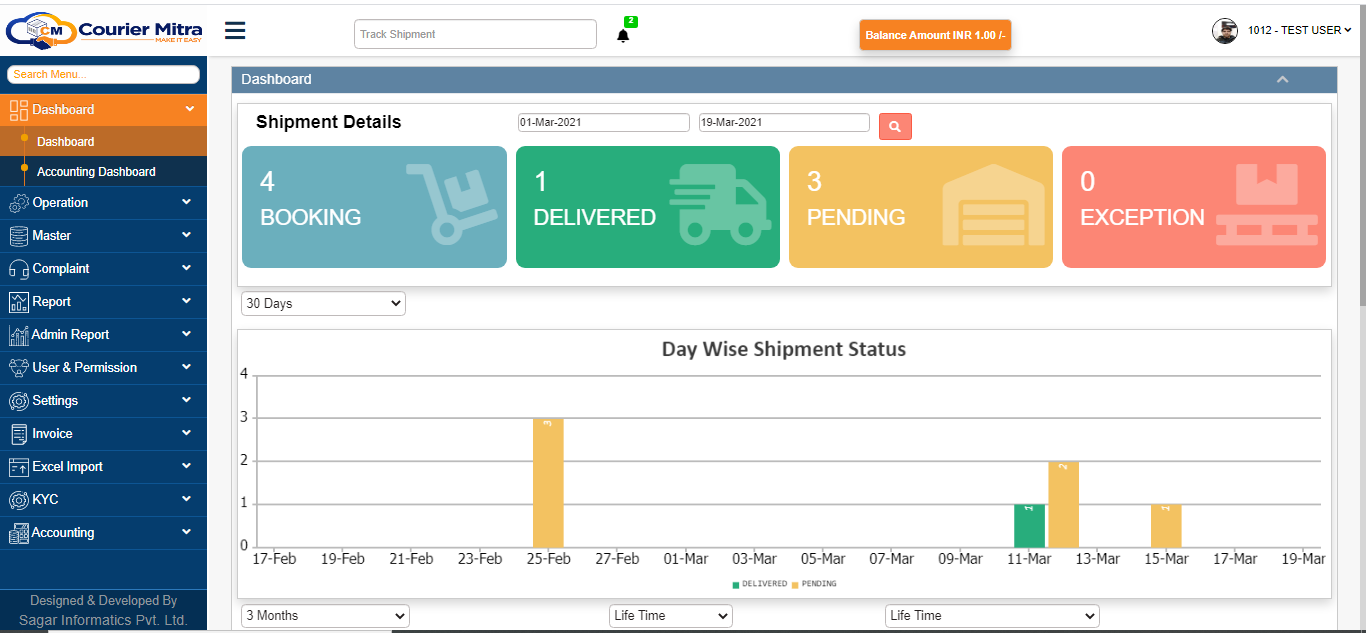Click the red shipment search magnifier icon
The image size is (1366, 633).
[x=894, y=126]
